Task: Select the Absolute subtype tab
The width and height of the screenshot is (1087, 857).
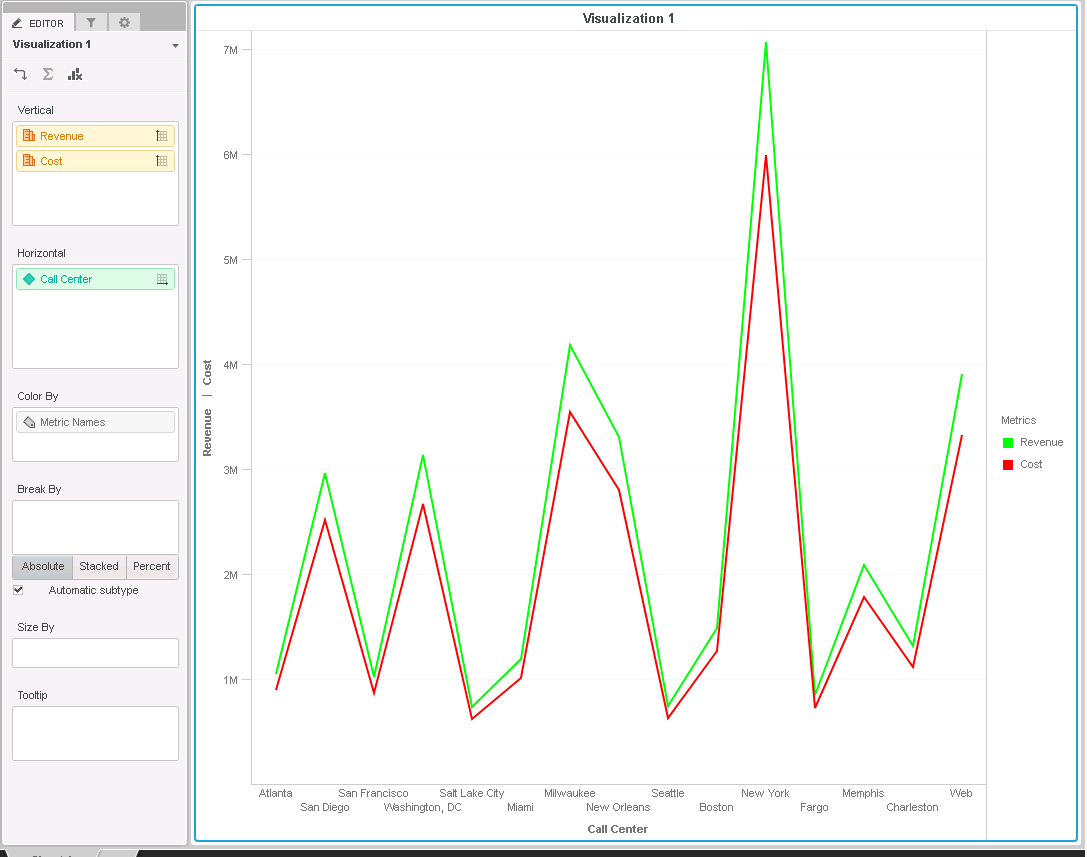Action: click(42, 566)
